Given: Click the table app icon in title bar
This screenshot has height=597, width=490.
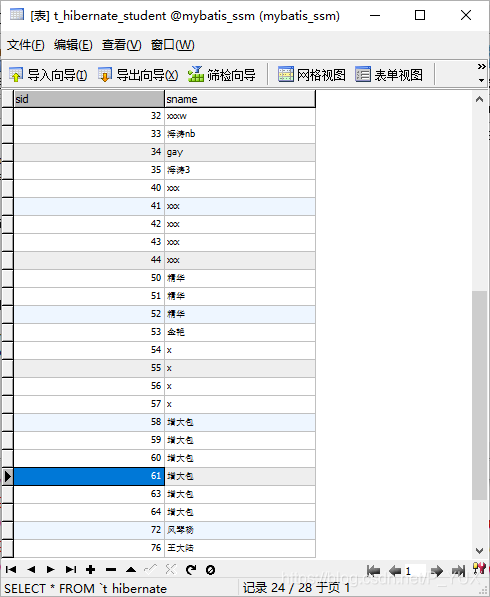Looking at the screenshot, I should pyautogui.click(x=17, y=15).
